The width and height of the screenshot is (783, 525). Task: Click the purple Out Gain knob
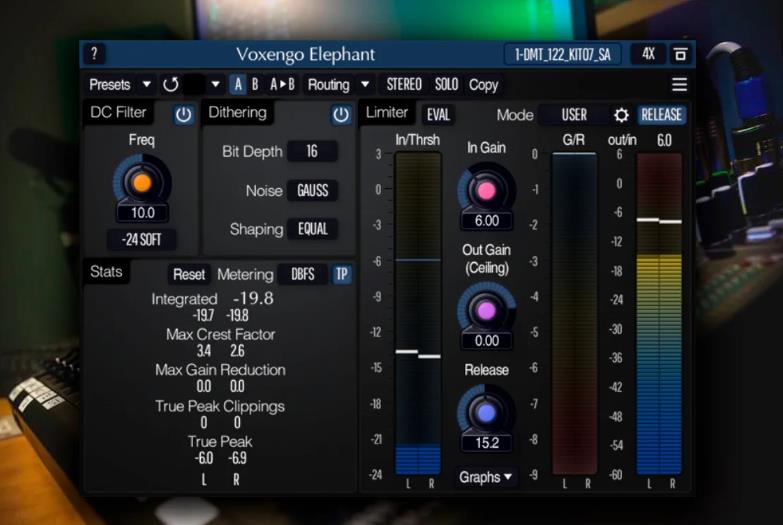[x=486, y=311]
